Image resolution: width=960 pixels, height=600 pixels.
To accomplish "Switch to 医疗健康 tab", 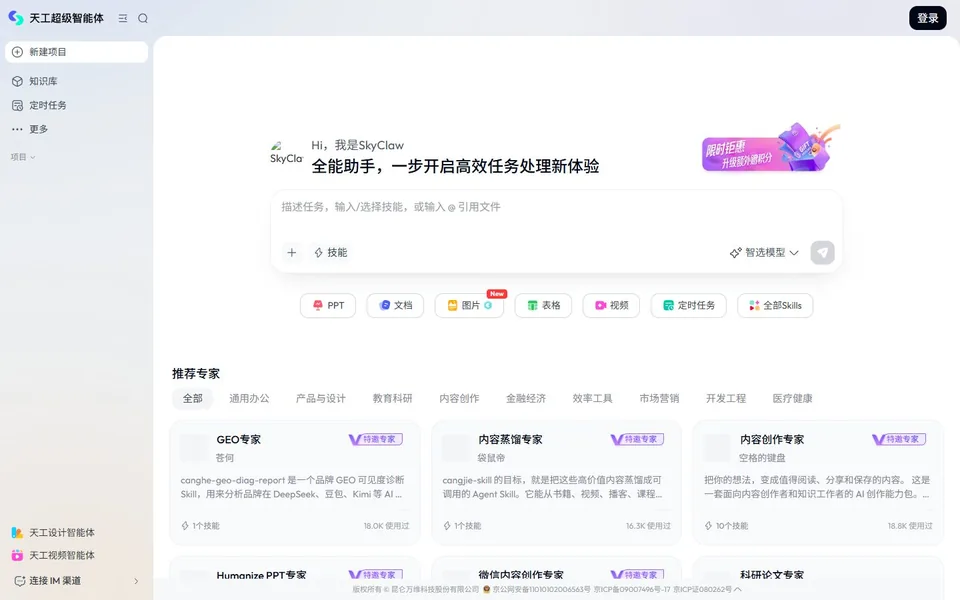I will click(793, 399).
